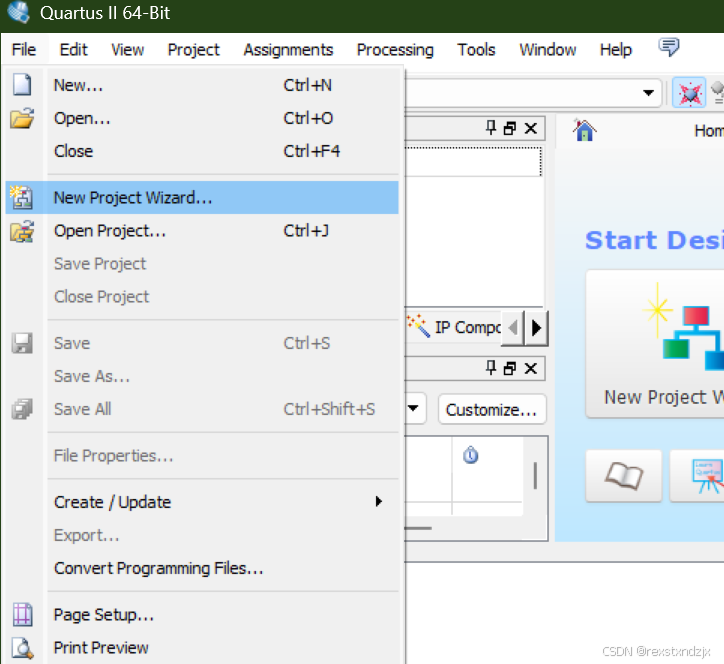Click the IP Components wizard wand icon
724x664 pixels.
(418, 326)
